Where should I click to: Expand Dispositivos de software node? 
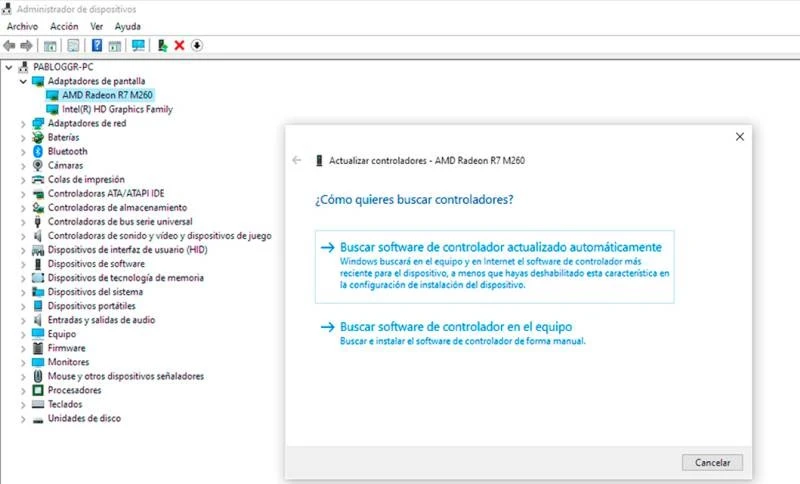[23, 264]
